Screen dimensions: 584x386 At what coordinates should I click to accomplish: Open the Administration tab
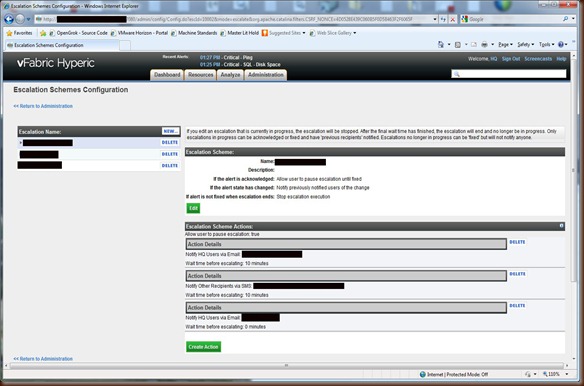point(266,75)
